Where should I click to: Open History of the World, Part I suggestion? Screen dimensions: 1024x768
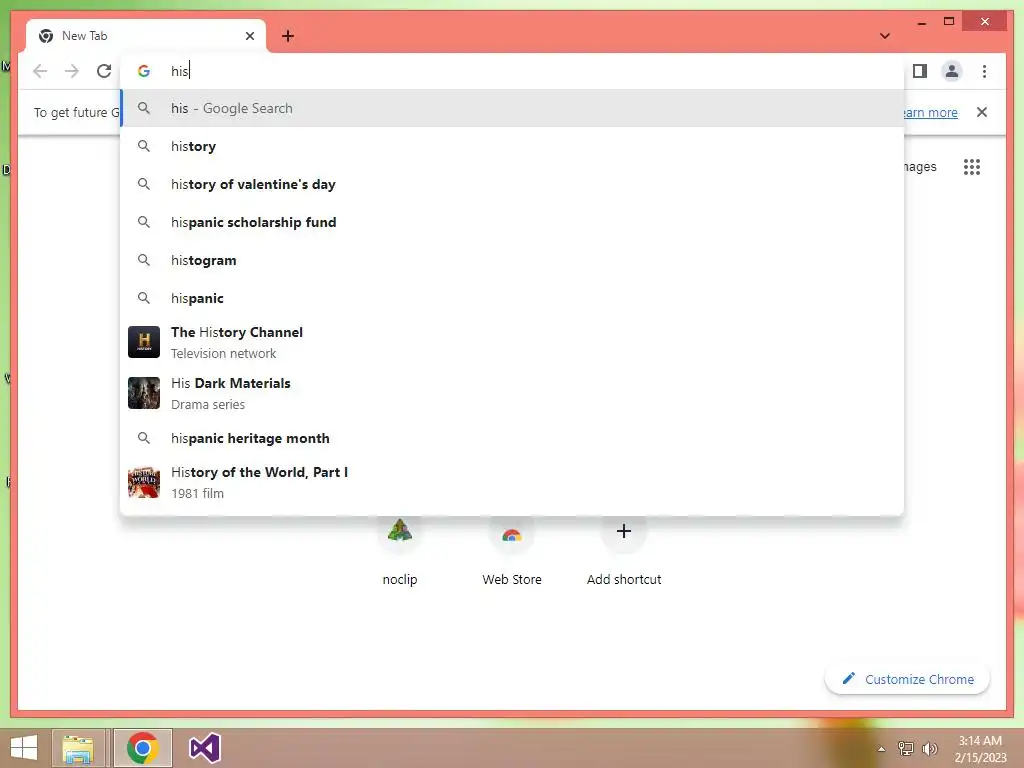pos(513,483)
